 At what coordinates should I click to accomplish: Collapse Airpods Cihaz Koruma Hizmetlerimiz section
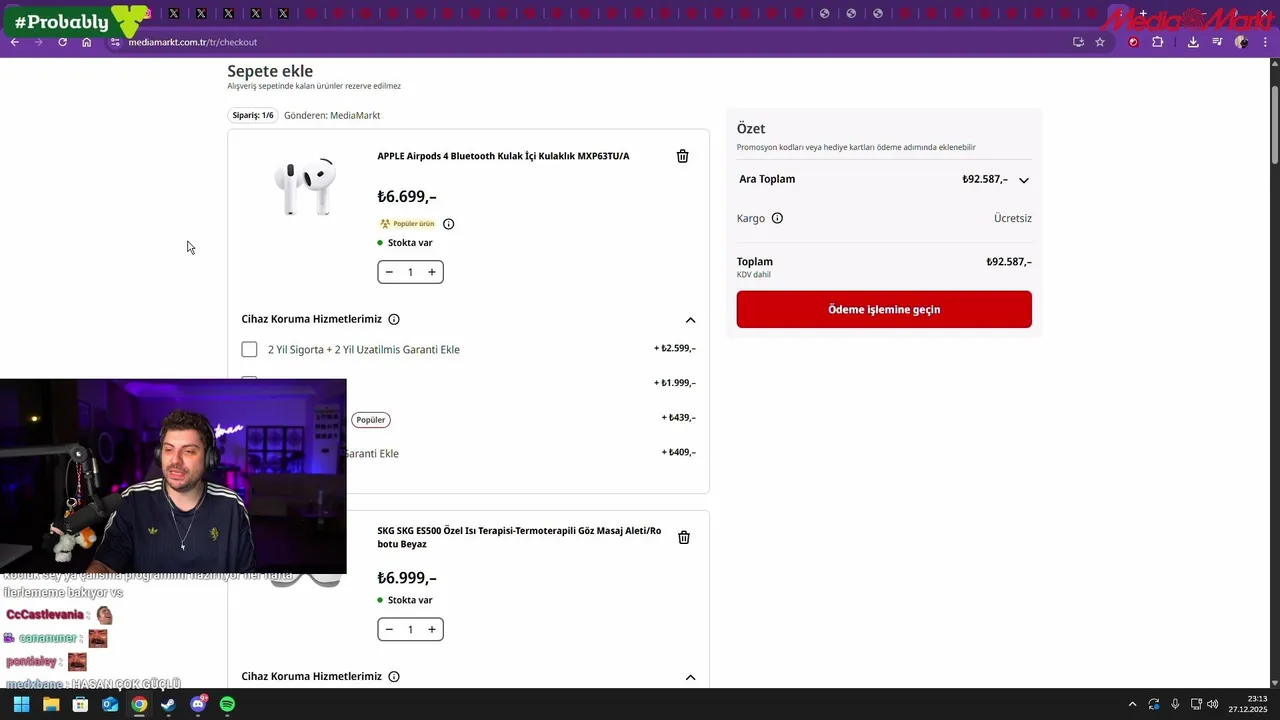pyautogui.click(x=690, y=320)
